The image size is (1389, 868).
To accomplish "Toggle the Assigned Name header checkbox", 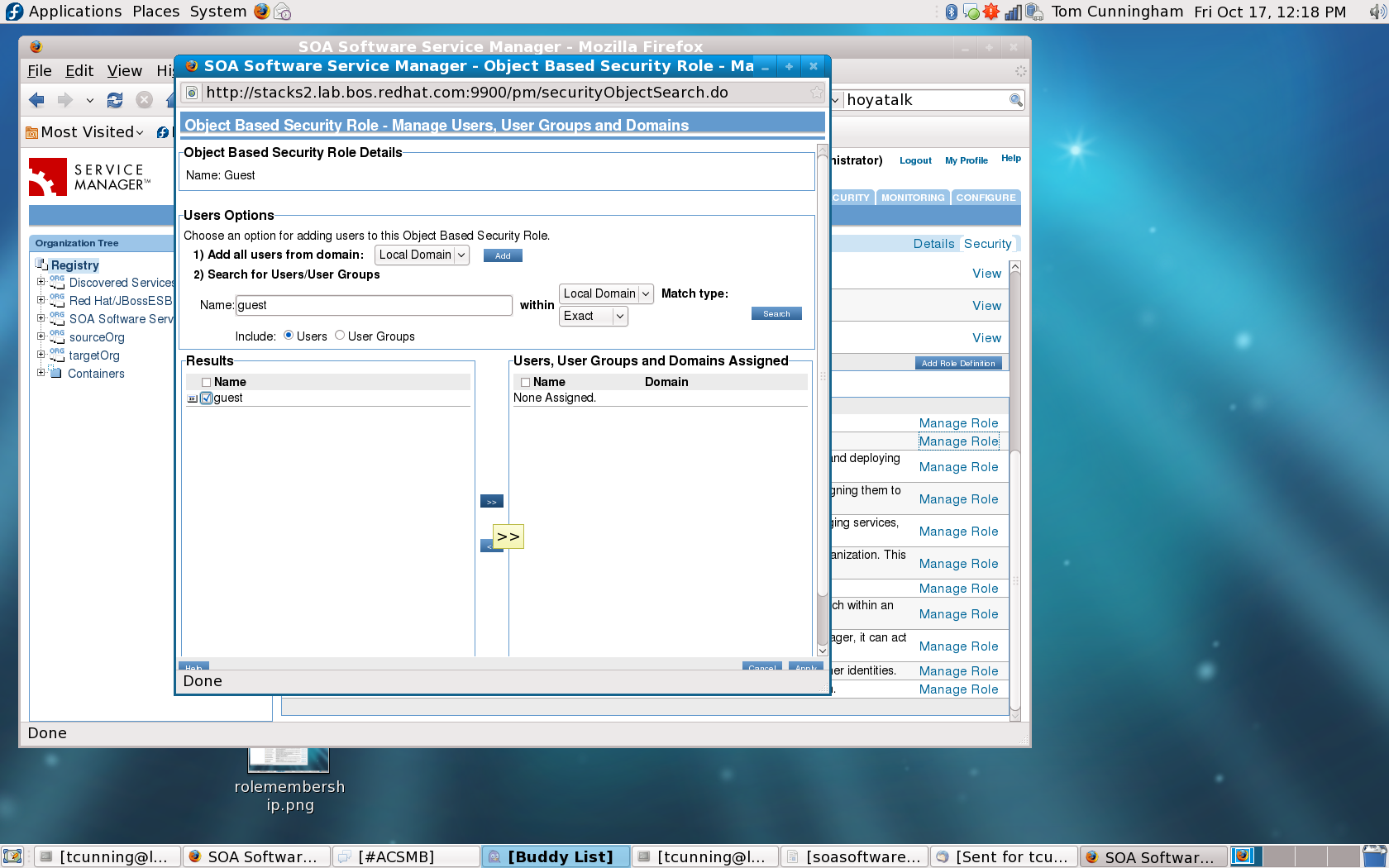I will click(x=525, y=383).
